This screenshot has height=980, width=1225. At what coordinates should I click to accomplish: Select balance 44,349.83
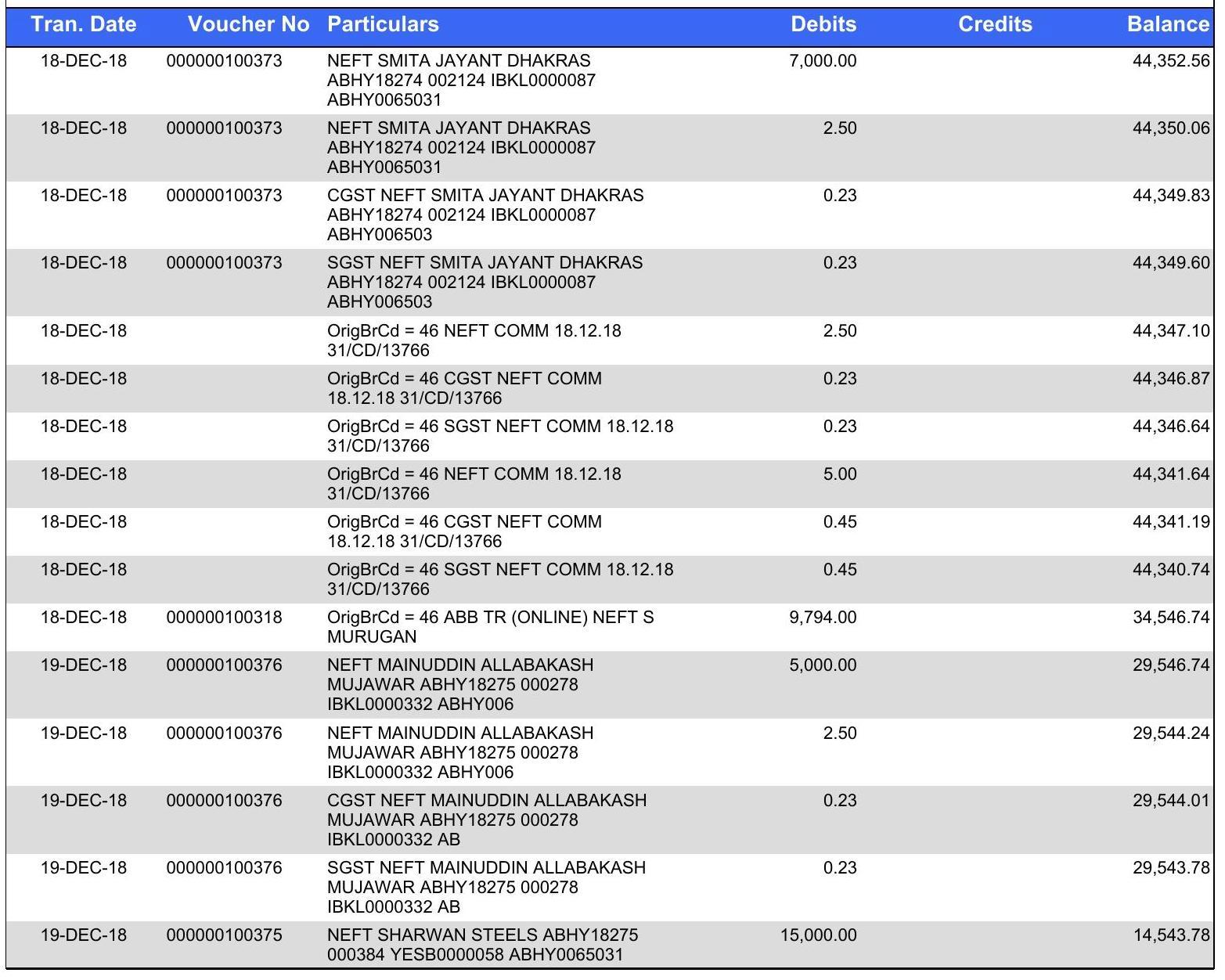pos(1171,196)
